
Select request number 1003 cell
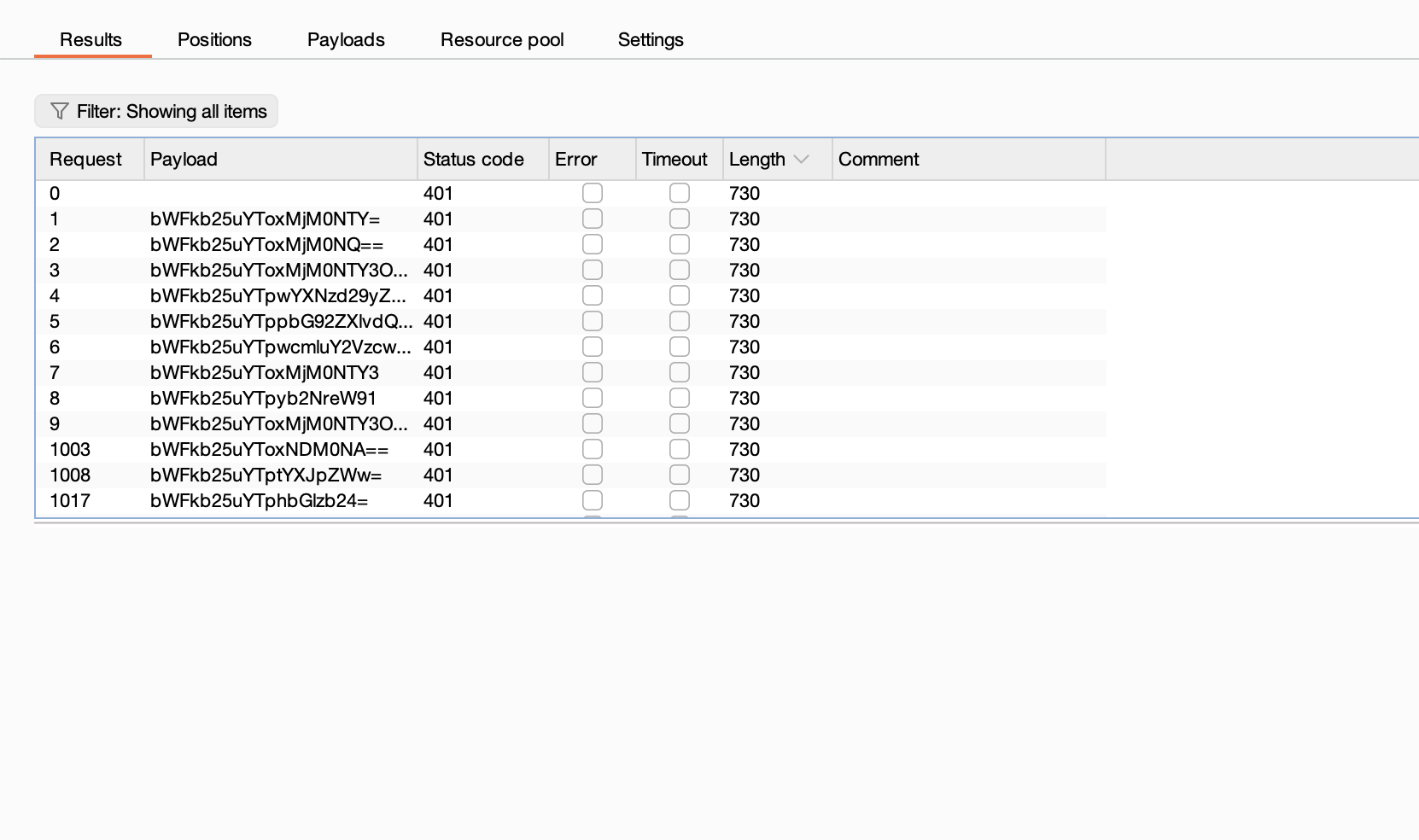tap(70, 450)
